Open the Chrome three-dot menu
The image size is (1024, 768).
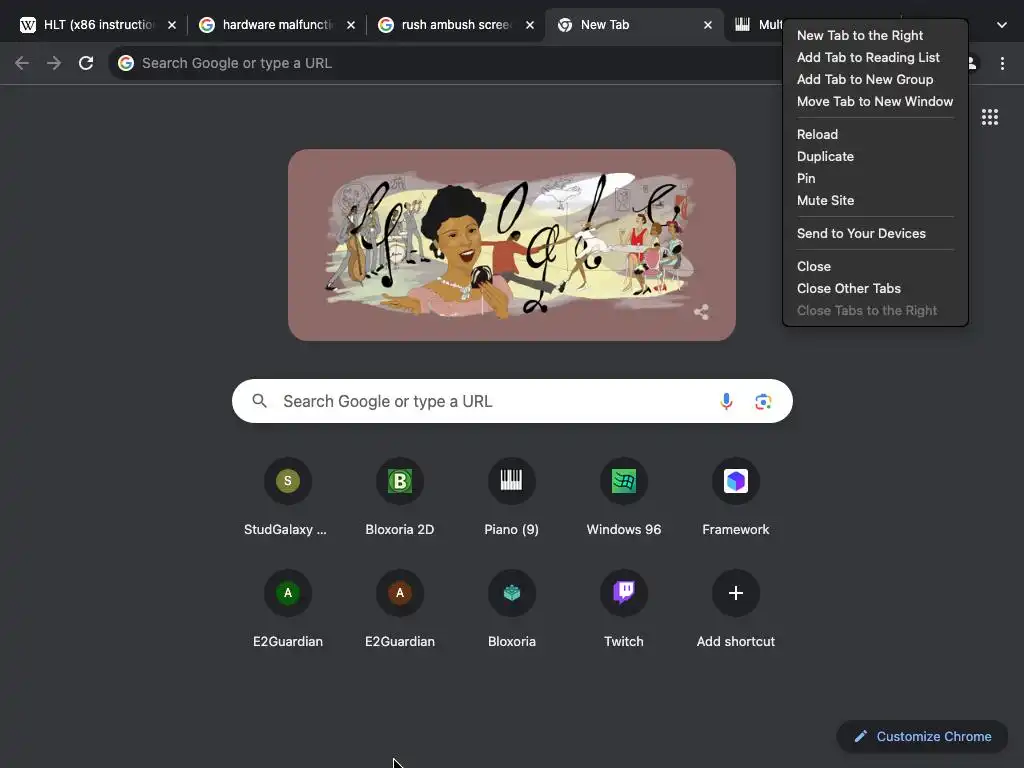tap(1002, 63)
